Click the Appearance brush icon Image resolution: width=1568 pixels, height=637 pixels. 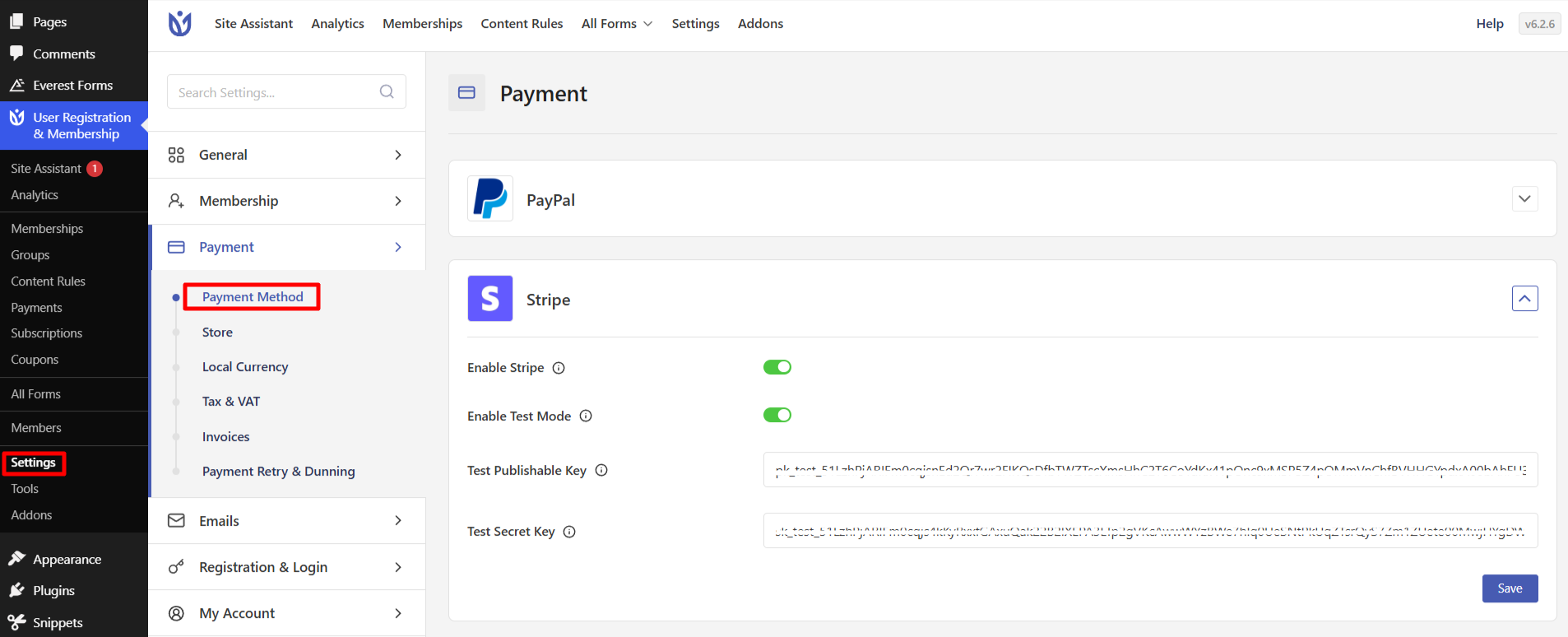[x=16, y=559]
